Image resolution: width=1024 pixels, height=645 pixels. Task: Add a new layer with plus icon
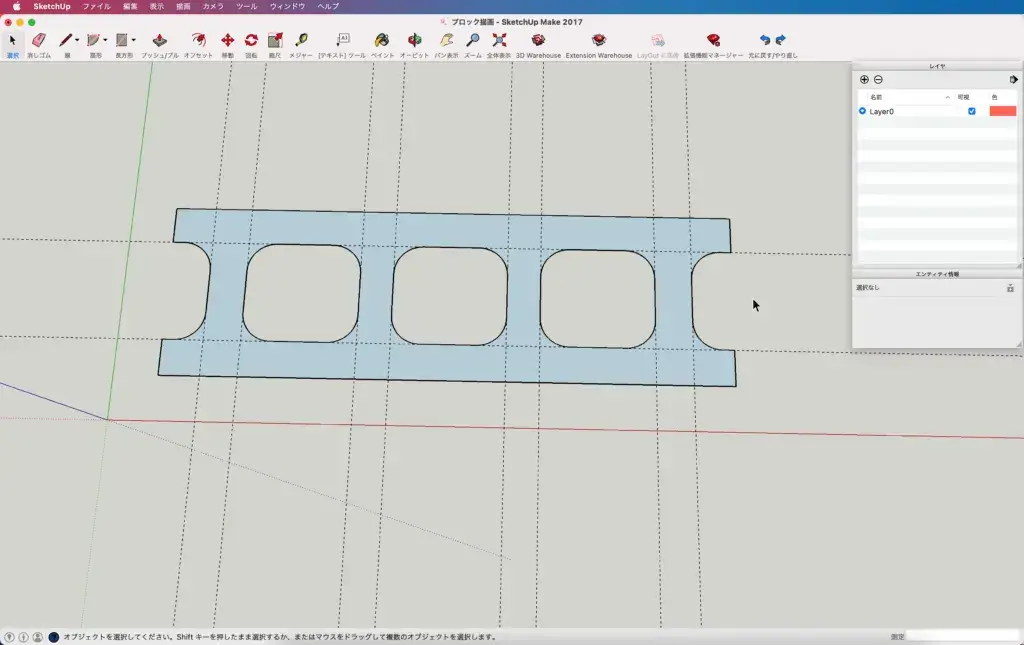click(864, 80)
